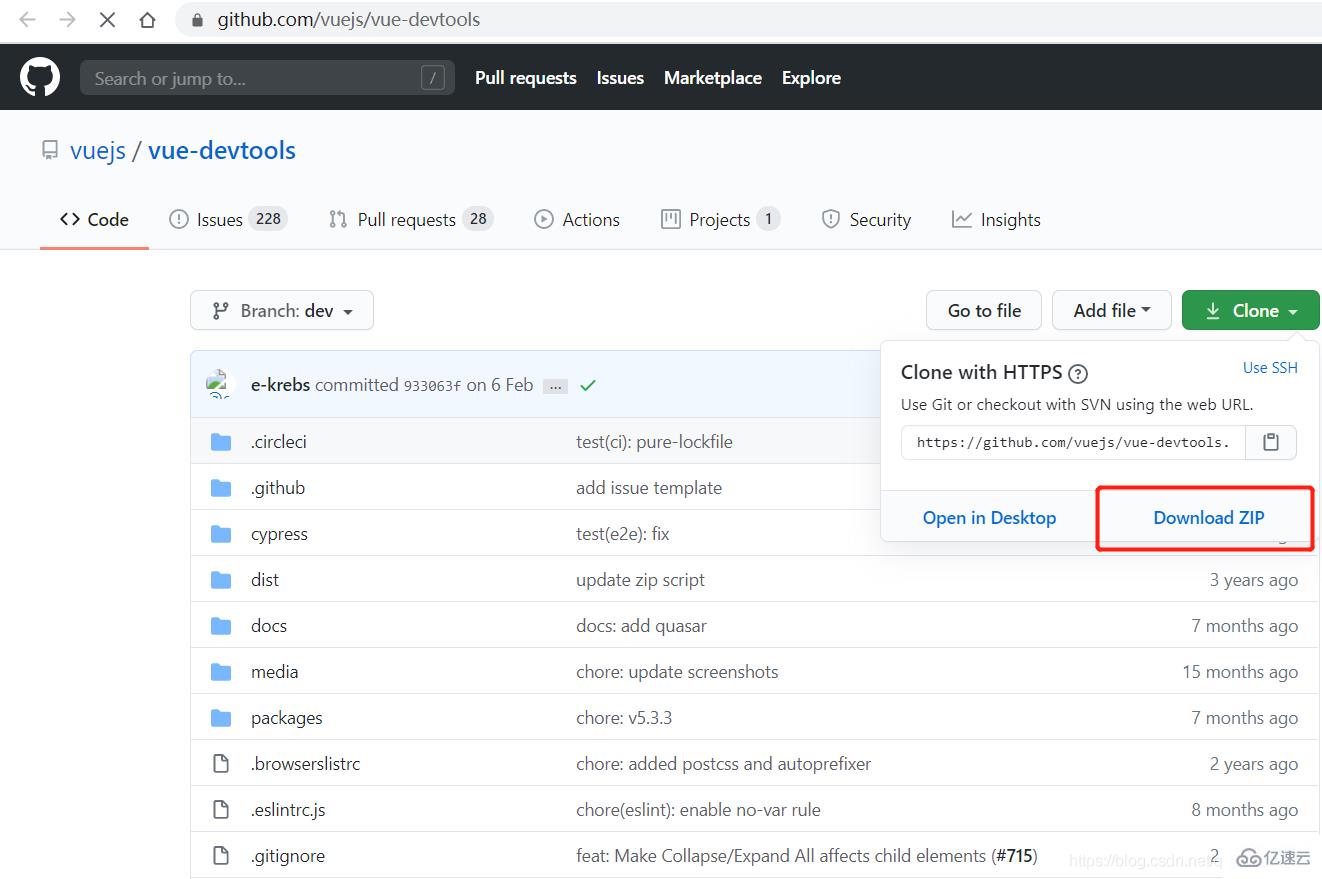Click the e-krebs author name

tap(280, 385)
